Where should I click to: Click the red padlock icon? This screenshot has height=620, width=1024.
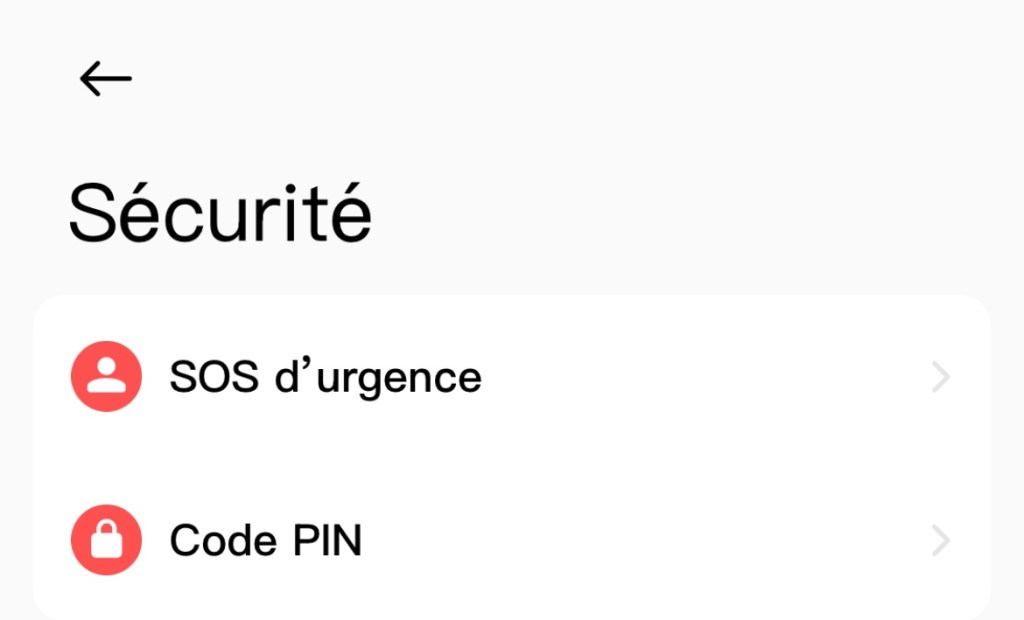point(106,541)
